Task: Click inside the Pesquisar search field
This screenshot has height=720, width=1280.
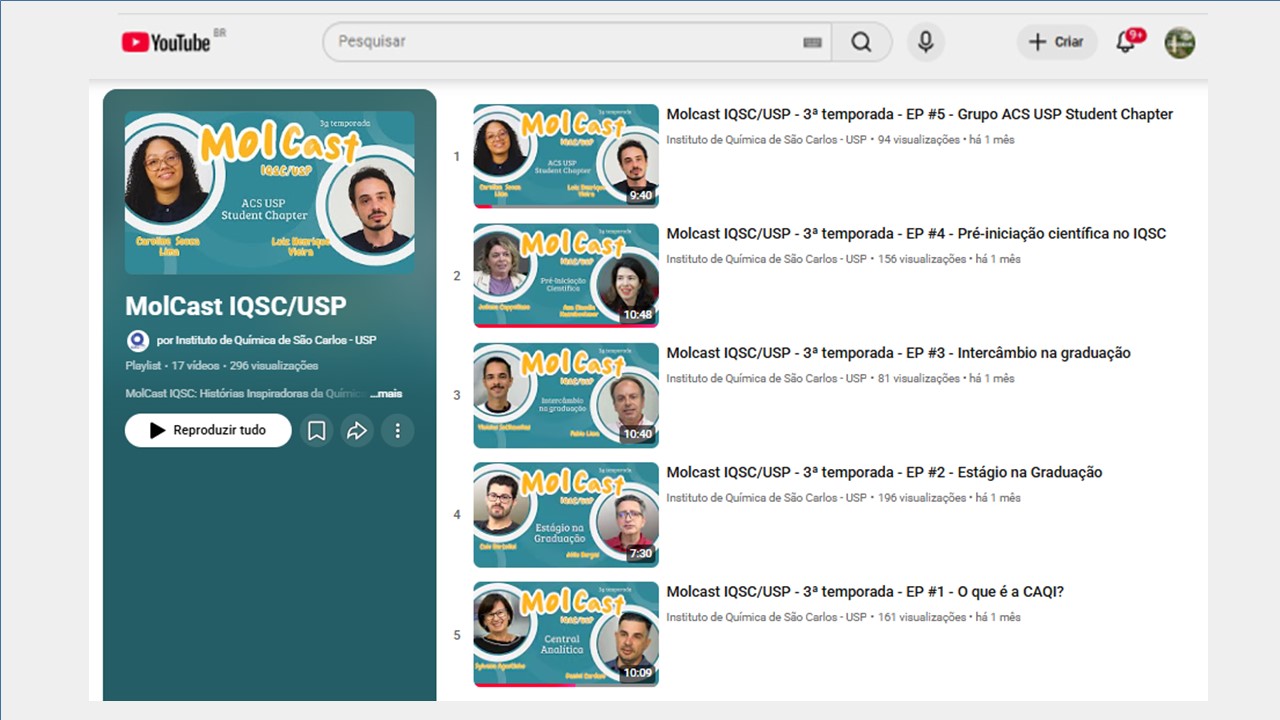Action: tap(560, 42)
